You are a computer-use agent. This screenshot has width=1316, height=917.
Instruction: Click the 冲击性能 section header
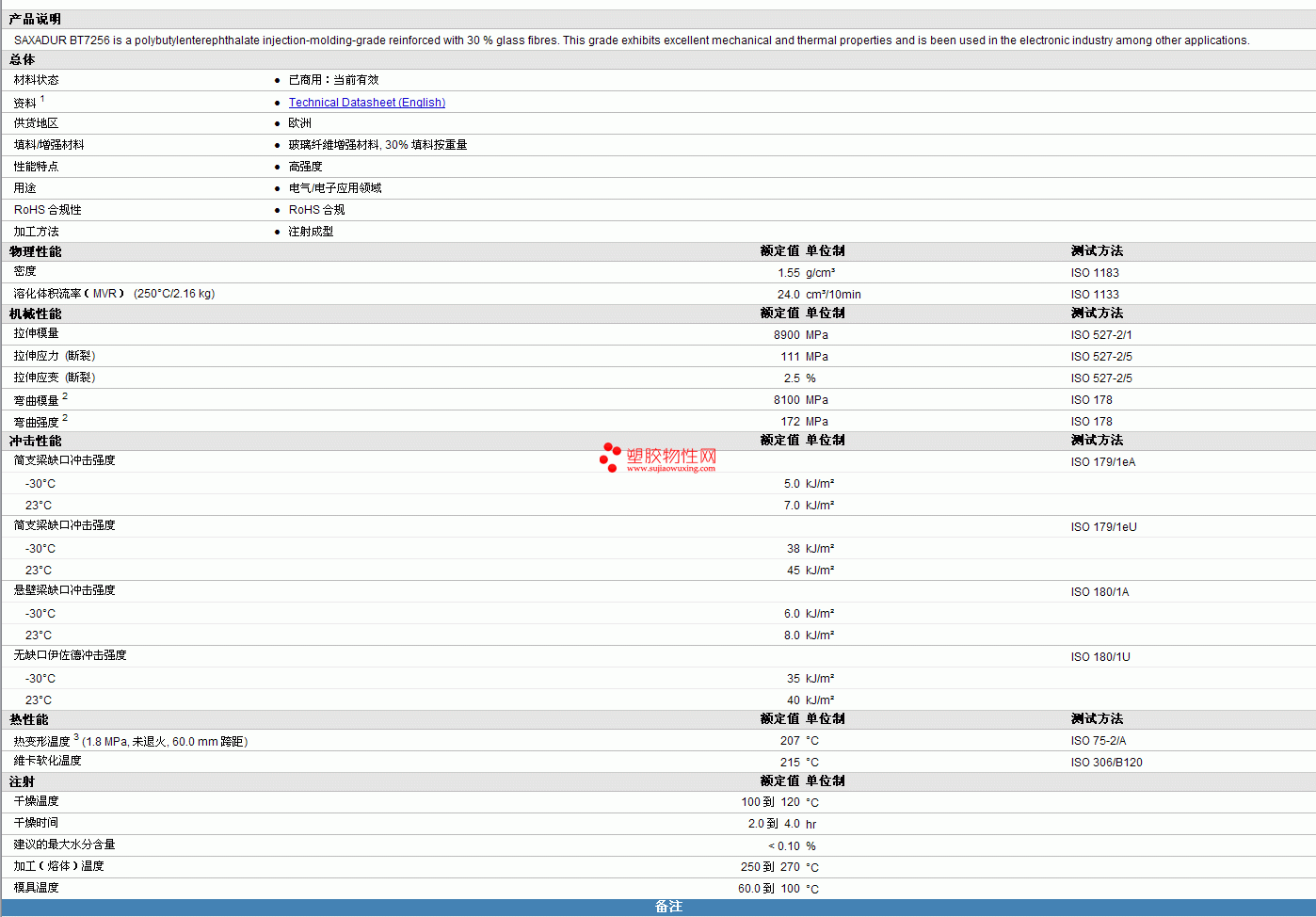coord(35,441)
